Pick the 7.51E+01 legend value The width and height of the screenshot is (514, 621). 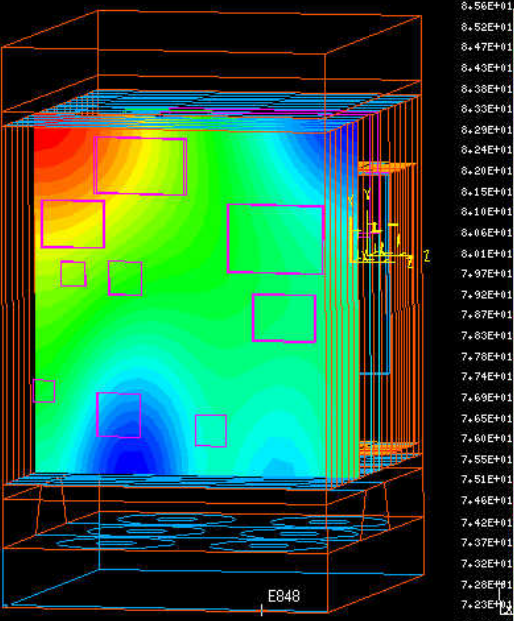click(487, 480)
